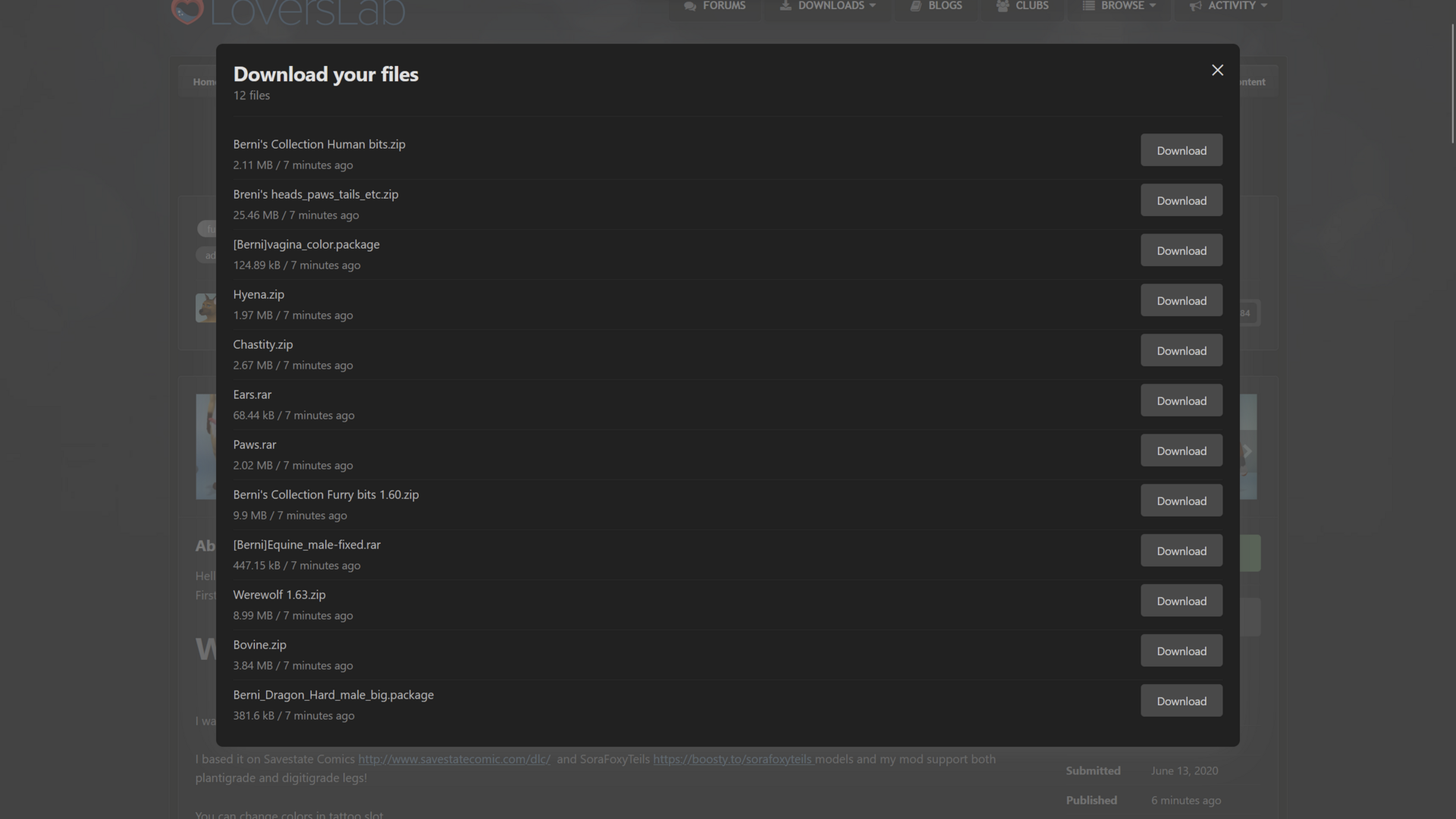This screenshot has width=1456, height=819.
Task: Click the Blogs page icon
Action: tap(915, 6)
